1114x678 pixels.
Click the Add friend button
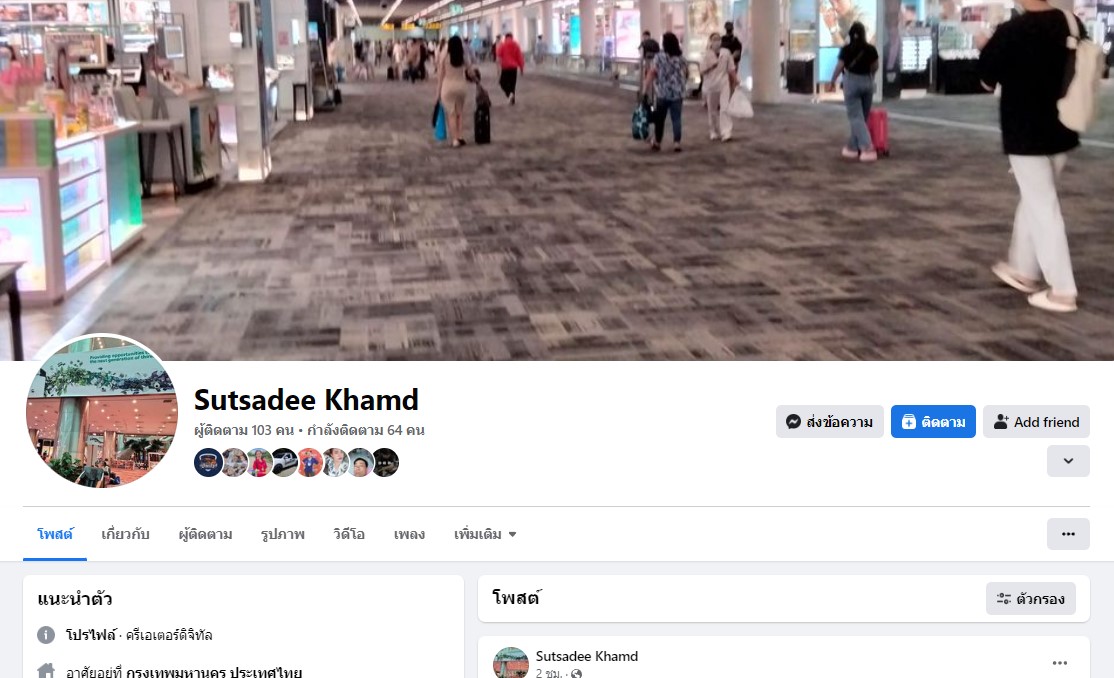pos(1036,422)
